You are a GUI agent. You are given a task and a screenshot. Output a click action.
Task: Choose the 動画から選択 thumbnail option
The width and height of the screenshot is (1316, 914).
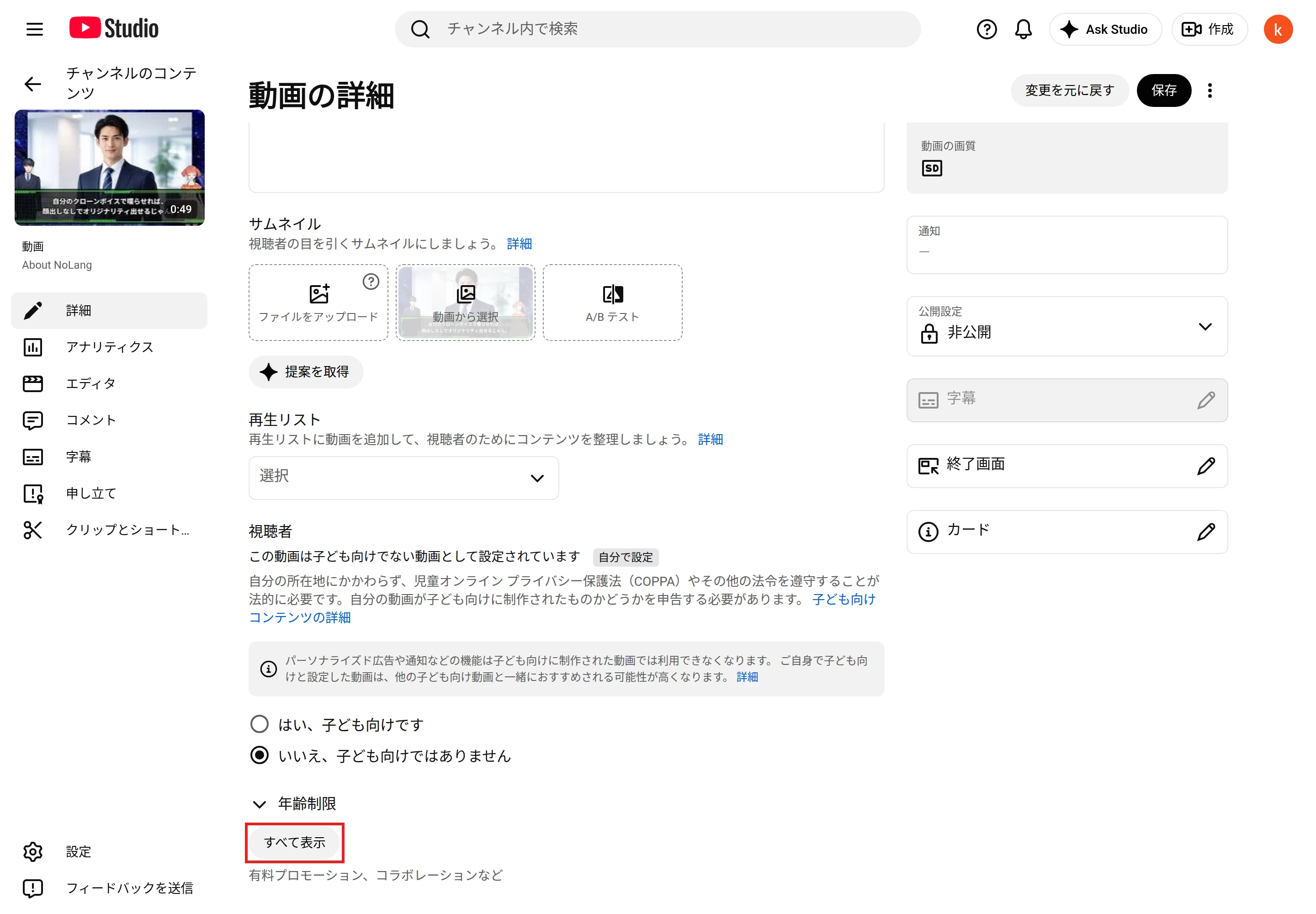(x=465, y=303)
